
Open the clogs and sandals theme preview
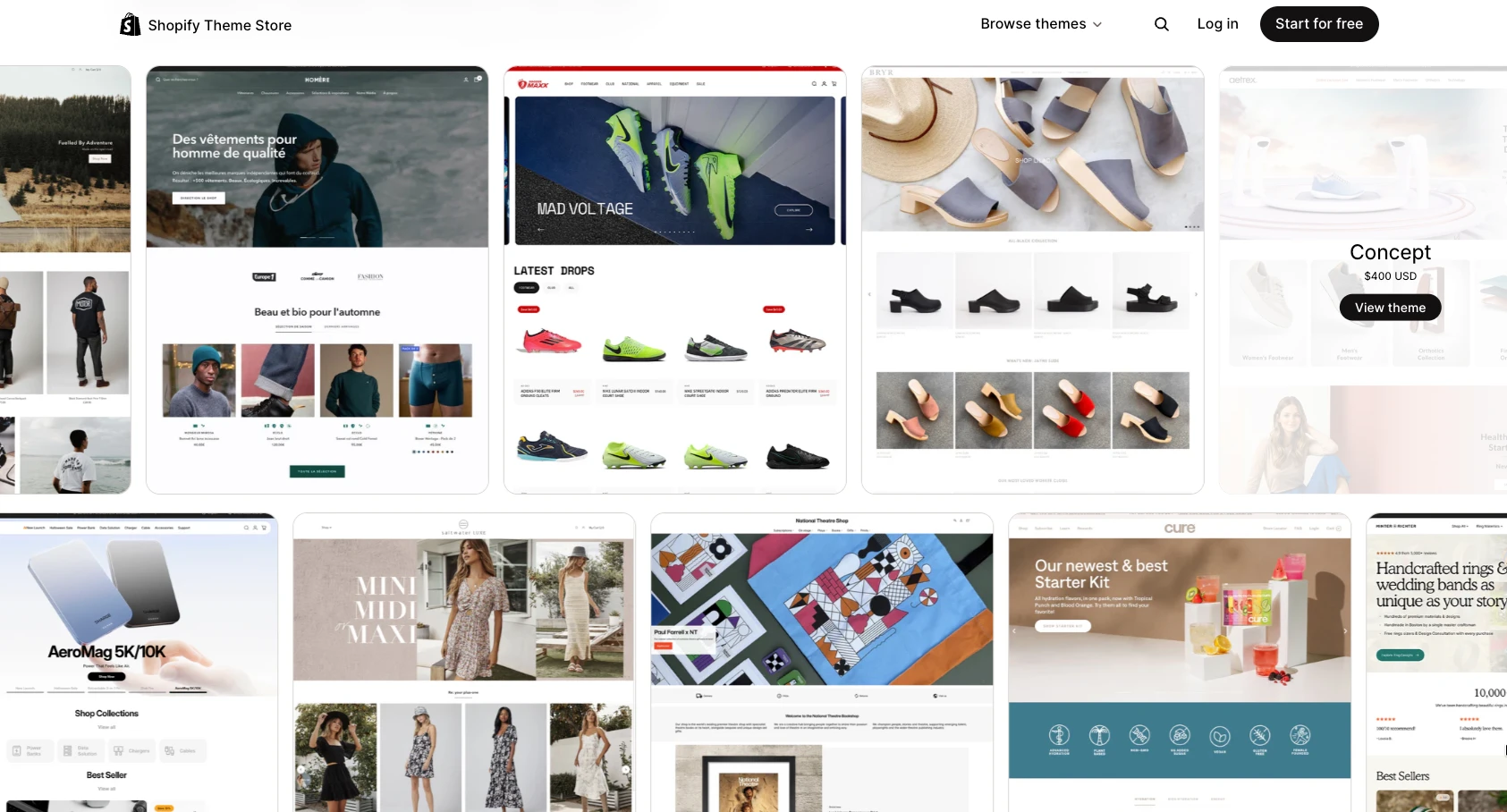coord(1033,280)
